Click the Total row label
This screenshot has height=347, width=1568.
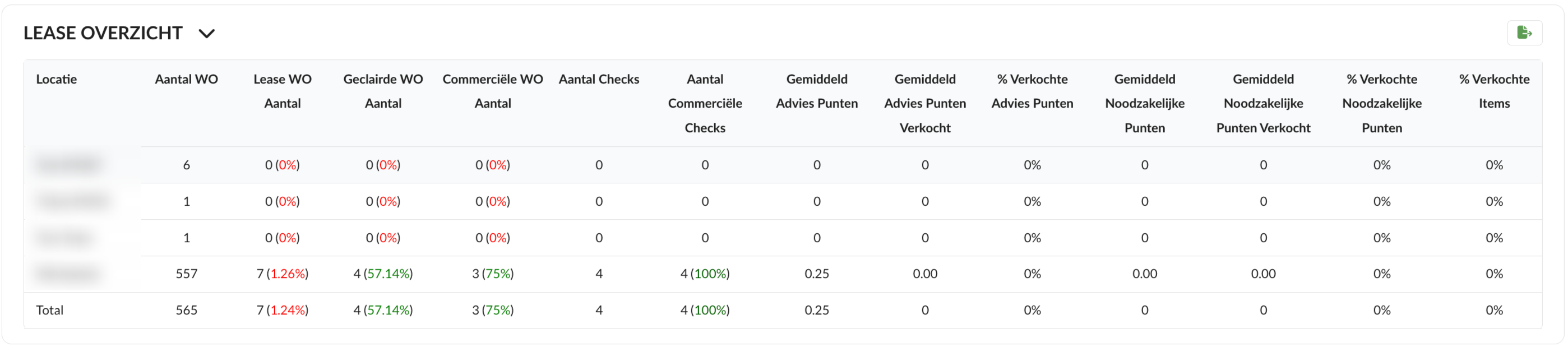pos(49,310)
